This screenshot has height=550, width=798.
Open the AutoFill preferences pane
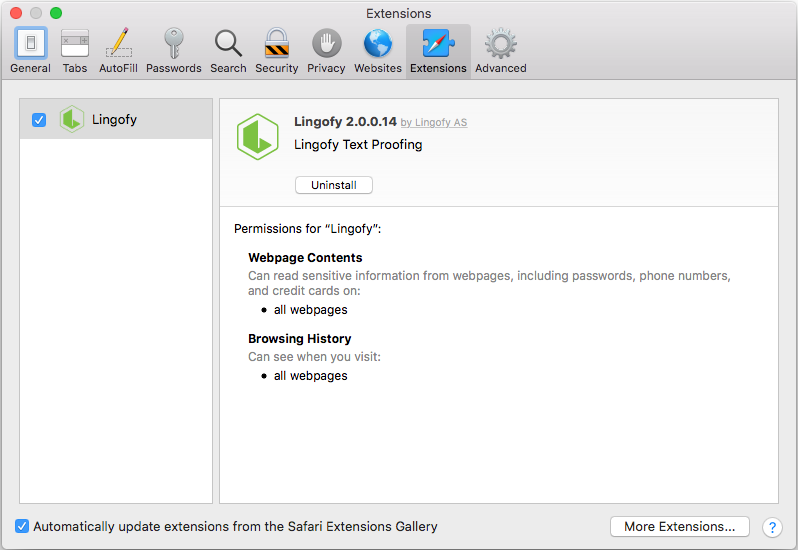(x=118, y=51)
